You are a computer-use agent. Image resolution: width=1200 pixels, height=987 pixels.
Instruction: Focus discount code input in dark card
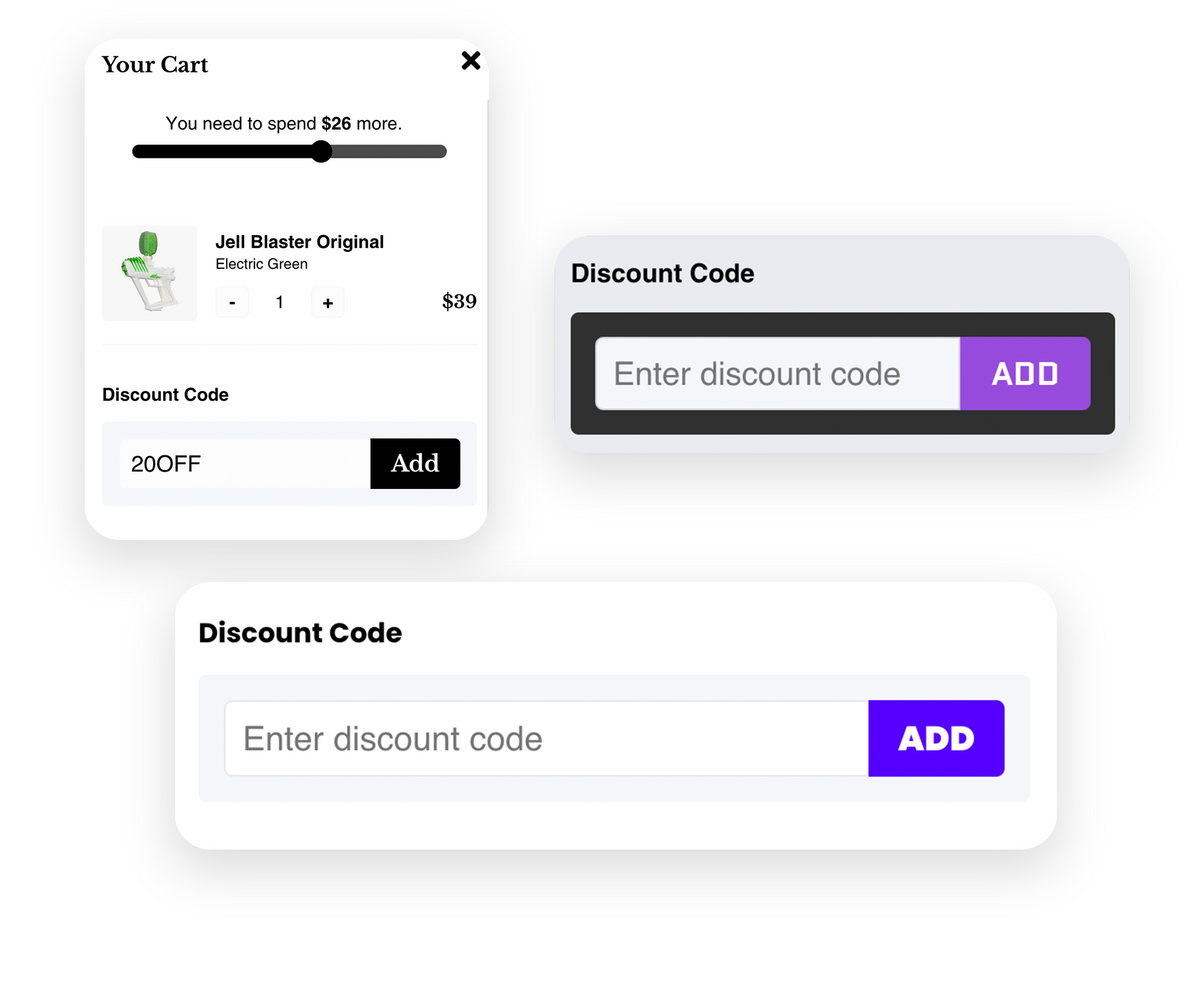click(x=777, y=374)
